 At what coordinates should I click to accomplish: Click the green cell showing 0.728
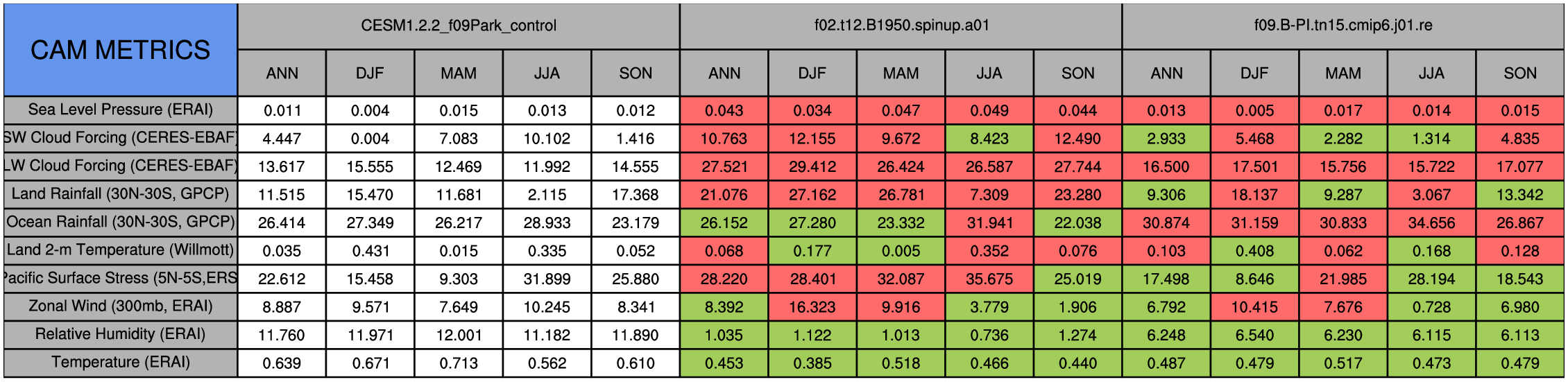point(1431,306)
